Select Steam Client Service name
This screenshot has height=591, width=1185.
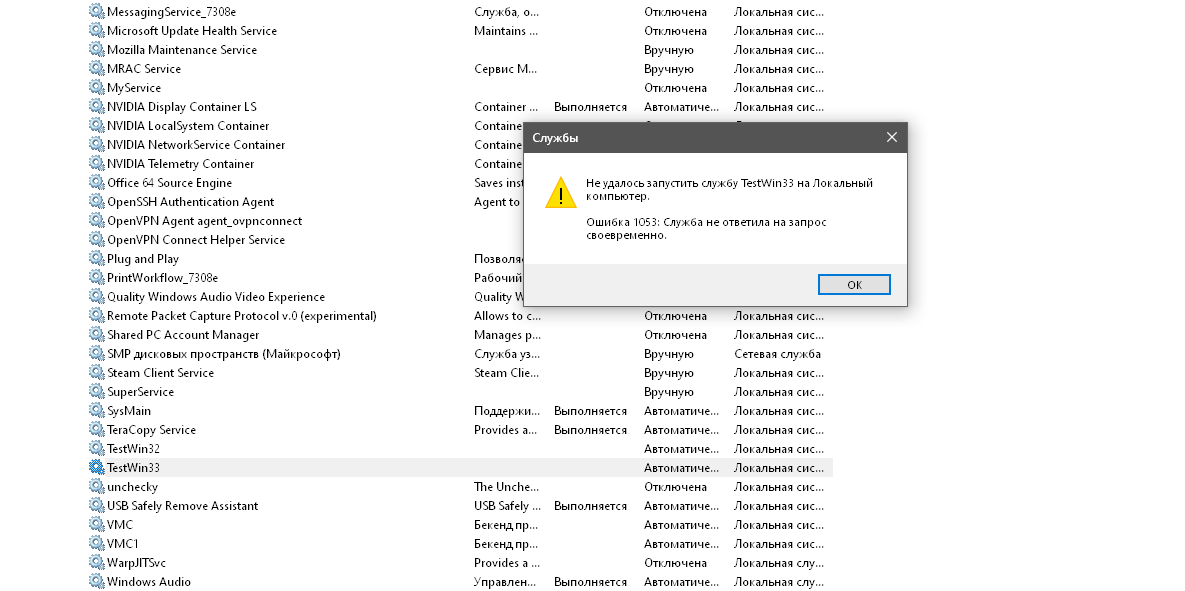160,373
